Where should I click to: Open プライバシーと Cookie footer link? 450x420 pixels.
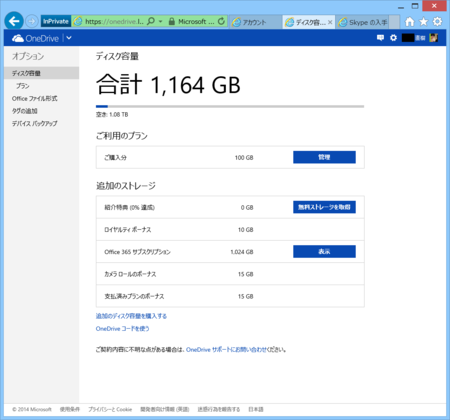110,409
